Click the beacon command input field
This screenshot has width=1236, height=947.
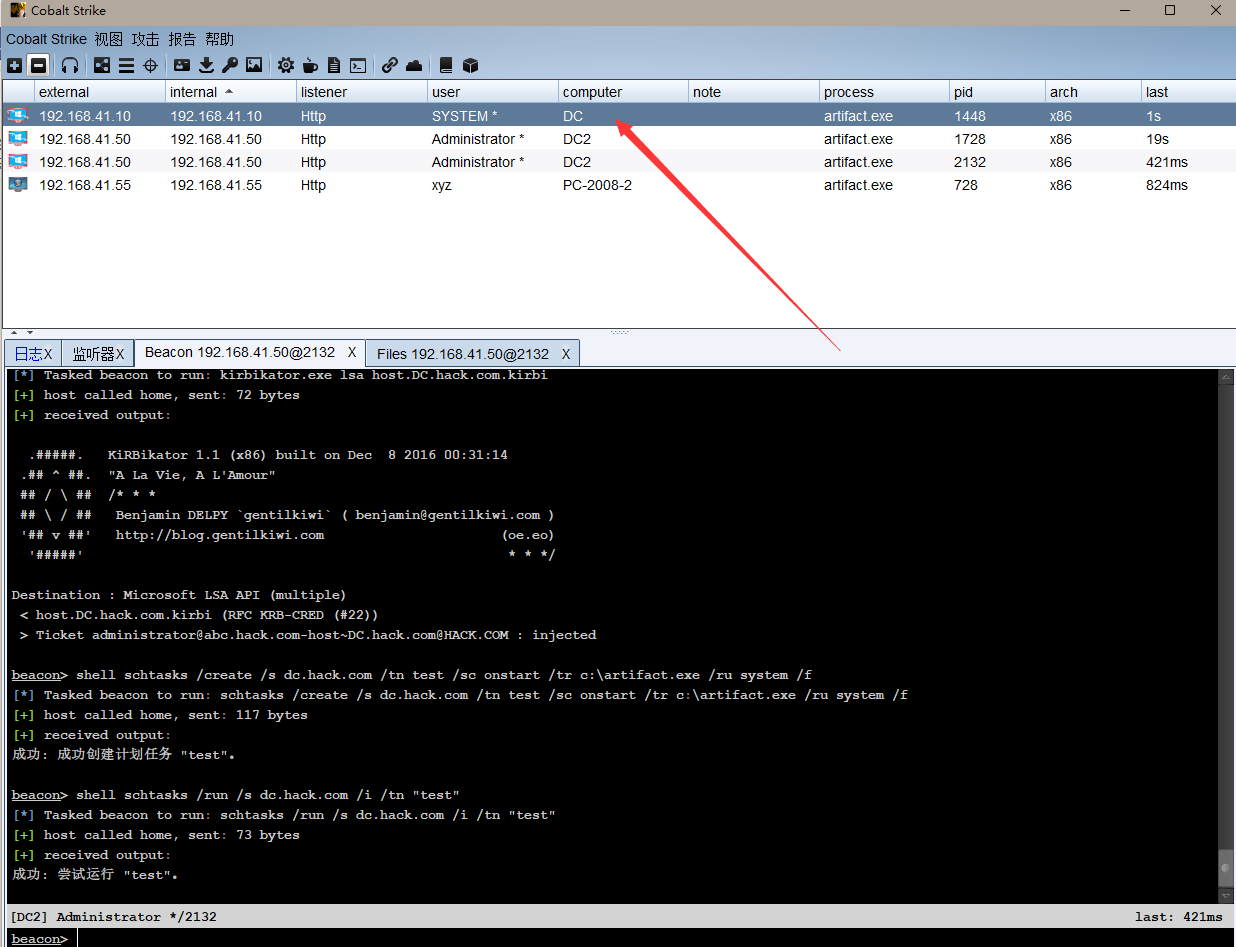tap(655, 939)
